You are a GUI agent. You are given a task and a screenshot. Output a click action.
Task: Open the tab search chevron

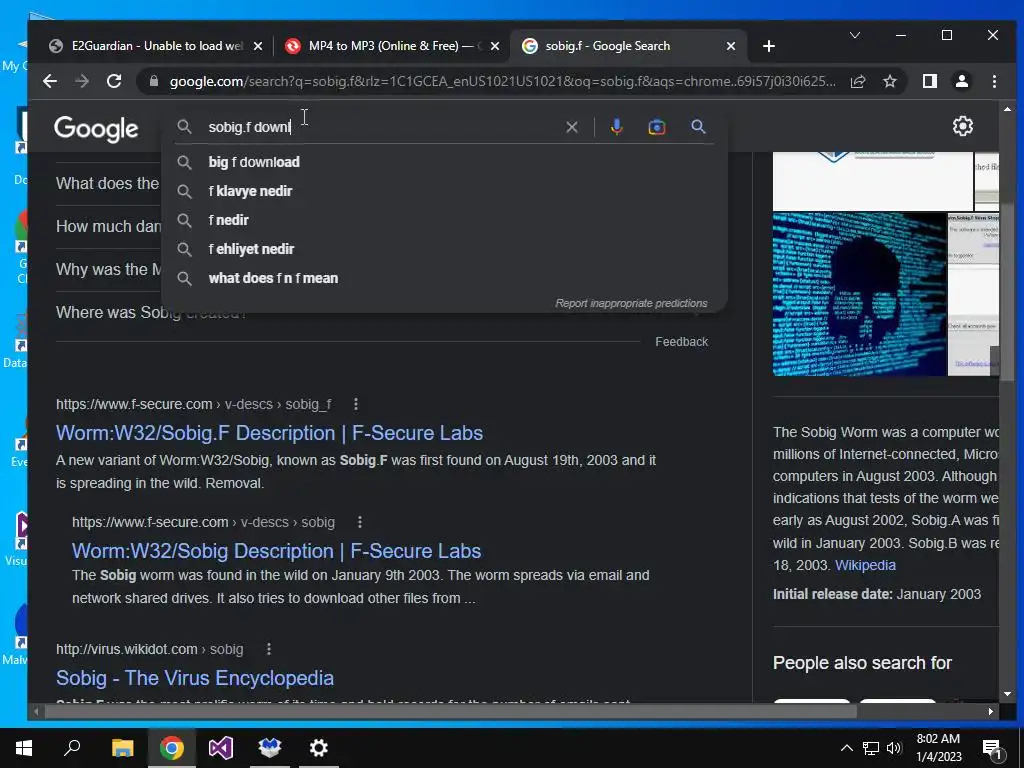click(854, 35)
